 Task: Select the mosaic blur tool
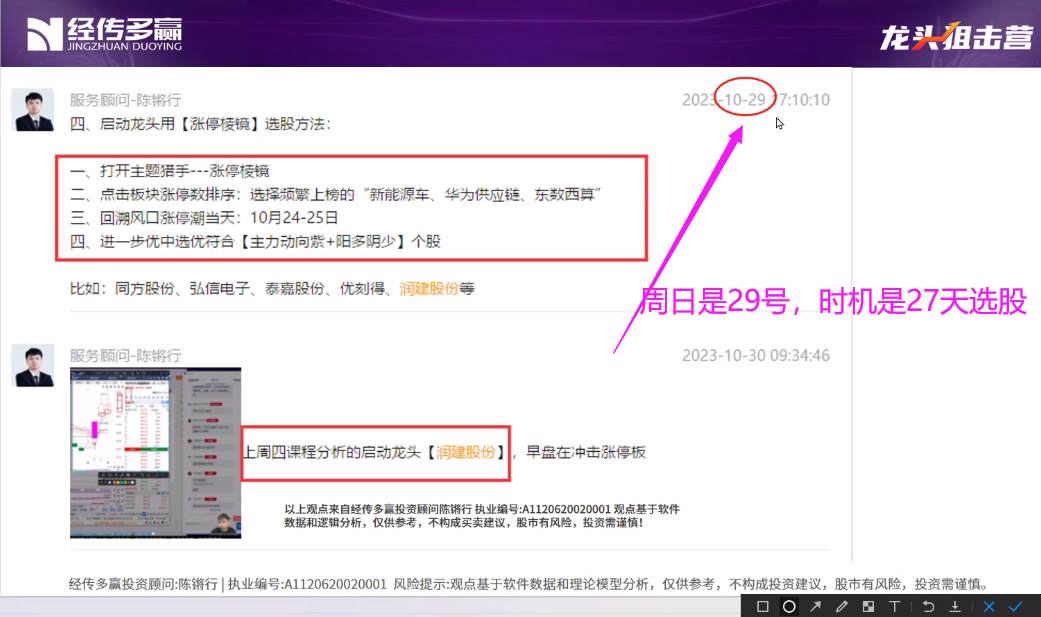tap(868, 606)
